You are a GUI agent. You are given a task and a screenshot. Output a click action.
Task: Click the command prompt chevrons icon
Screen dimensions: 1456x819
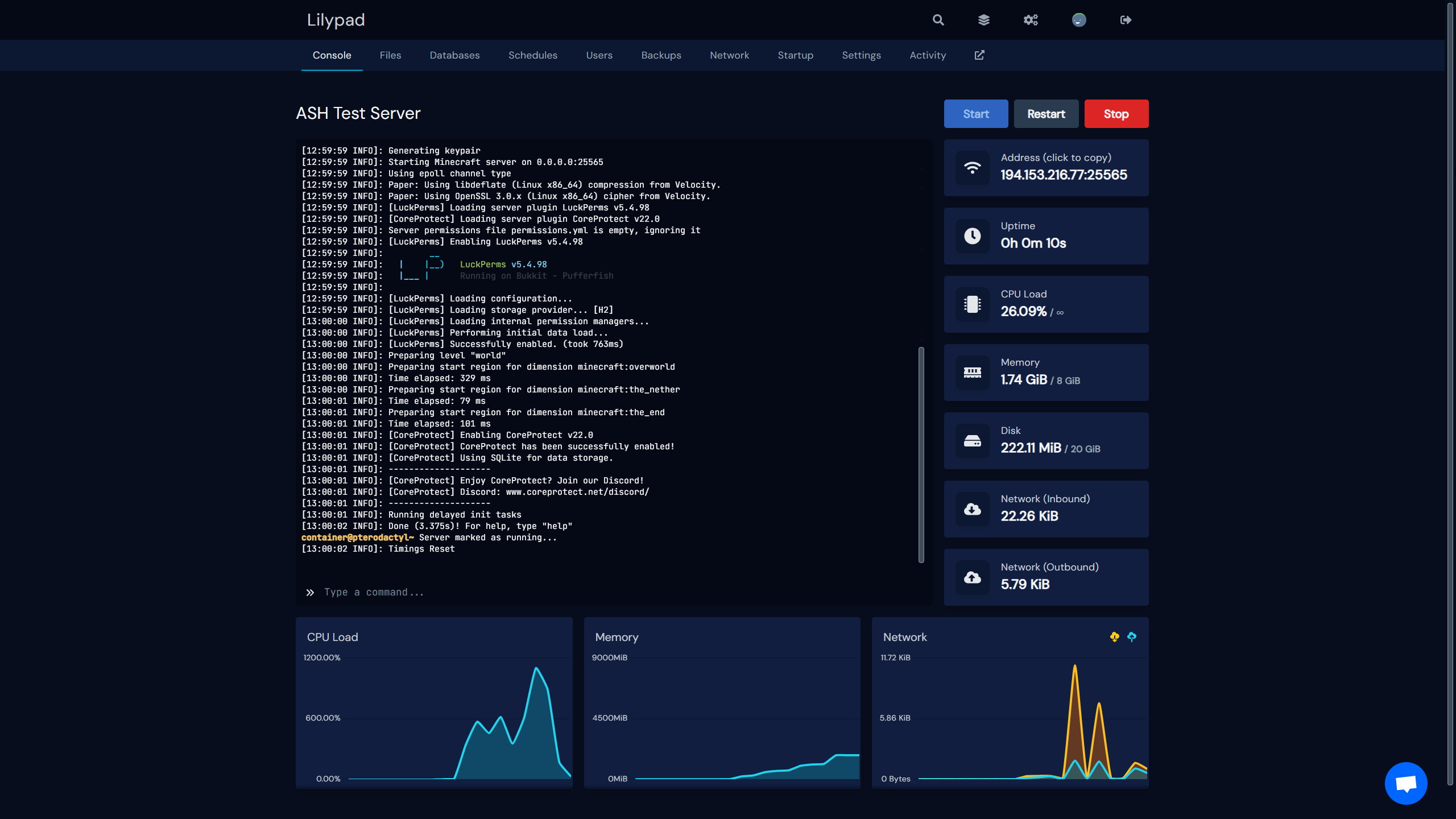tap(310, 593)
